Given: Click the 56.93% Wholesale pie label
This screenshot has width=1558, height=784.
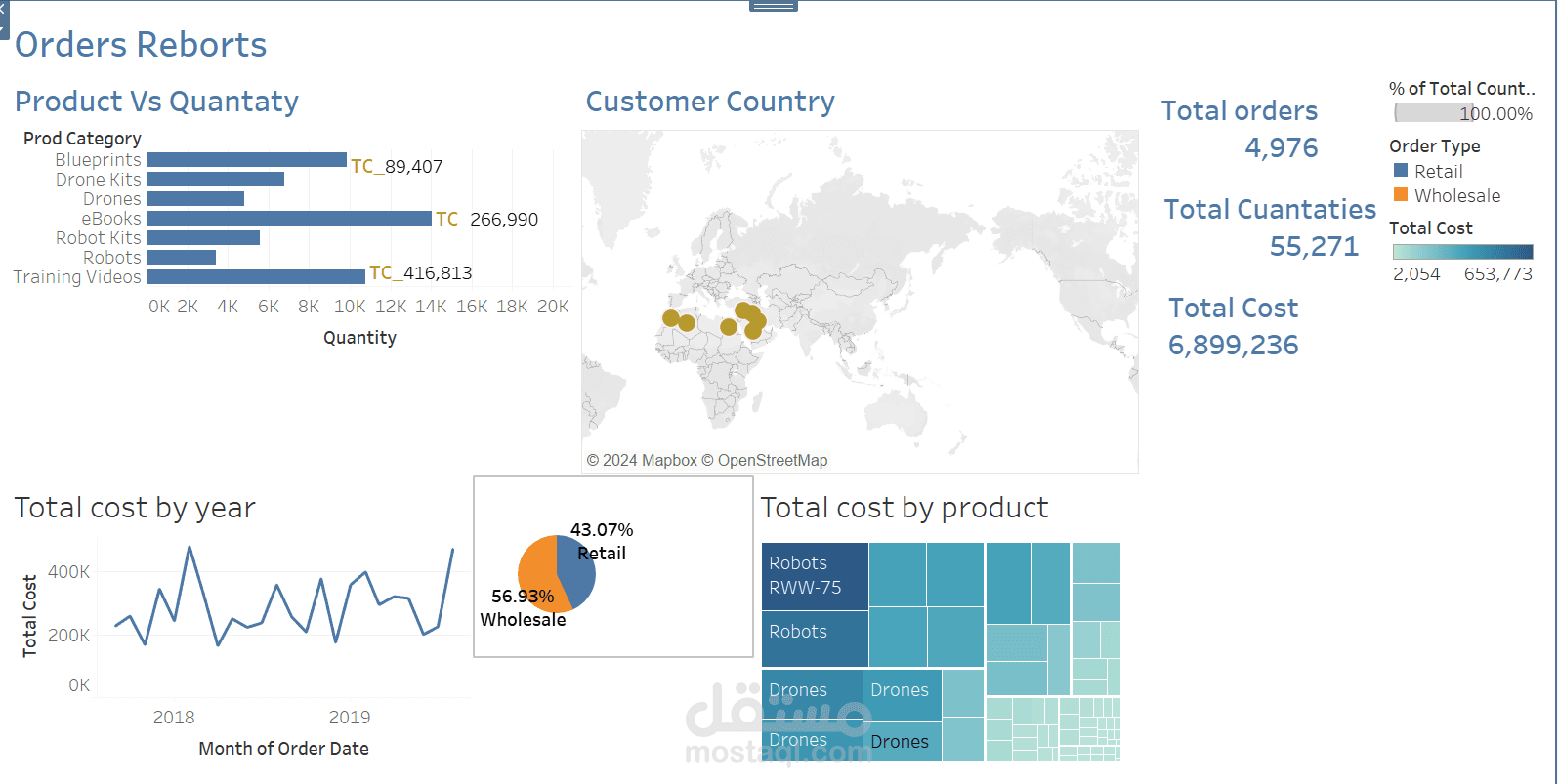Looking at the screenshot, I should 523,608.
